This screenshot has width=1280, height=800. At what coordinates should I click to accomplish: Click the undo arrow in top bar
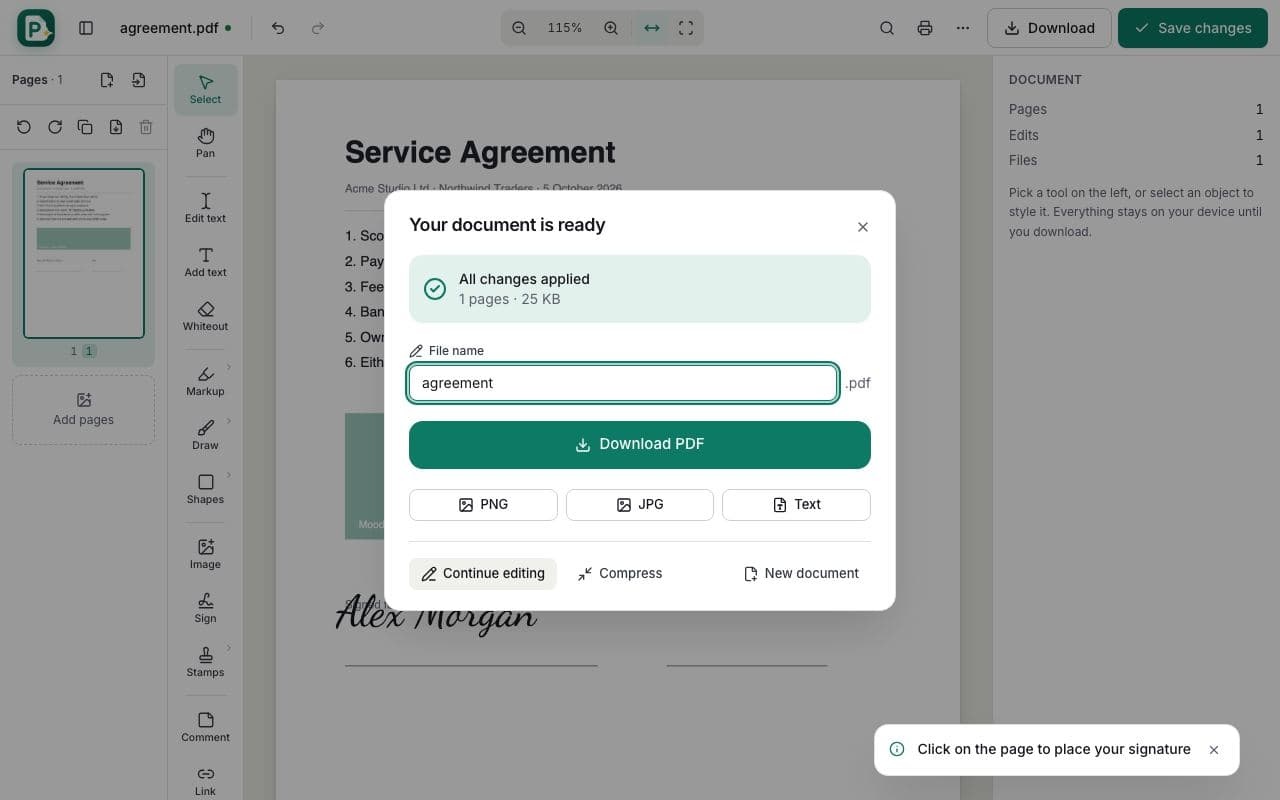point(278,28)
